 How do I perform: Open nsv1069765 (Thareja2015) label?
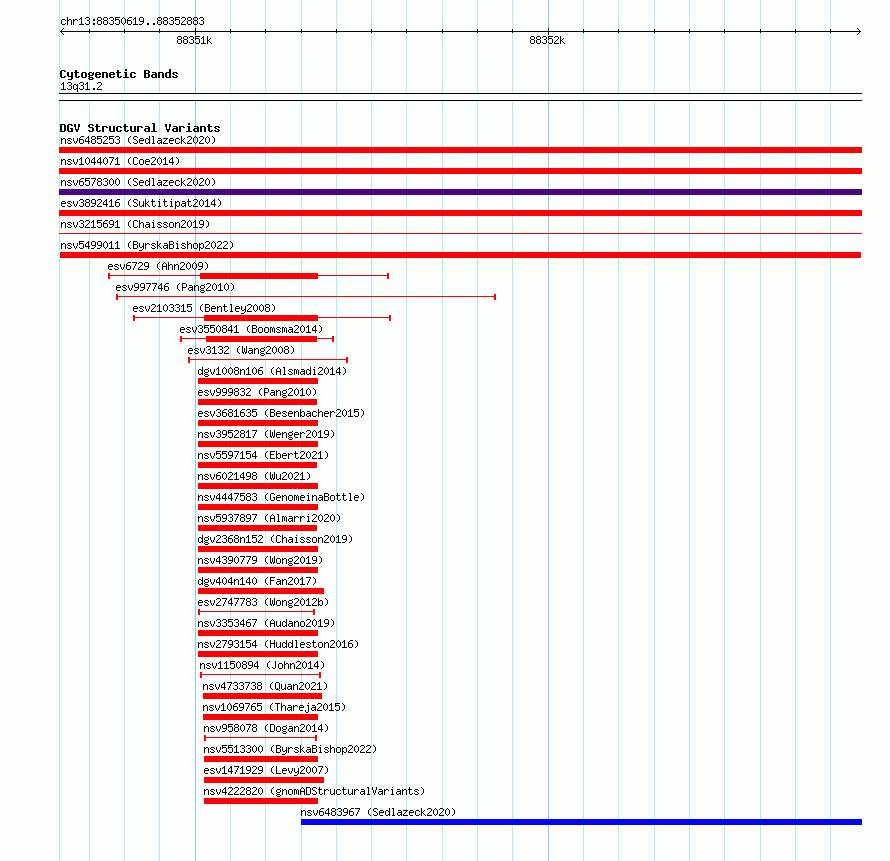[x=274, y=707]
